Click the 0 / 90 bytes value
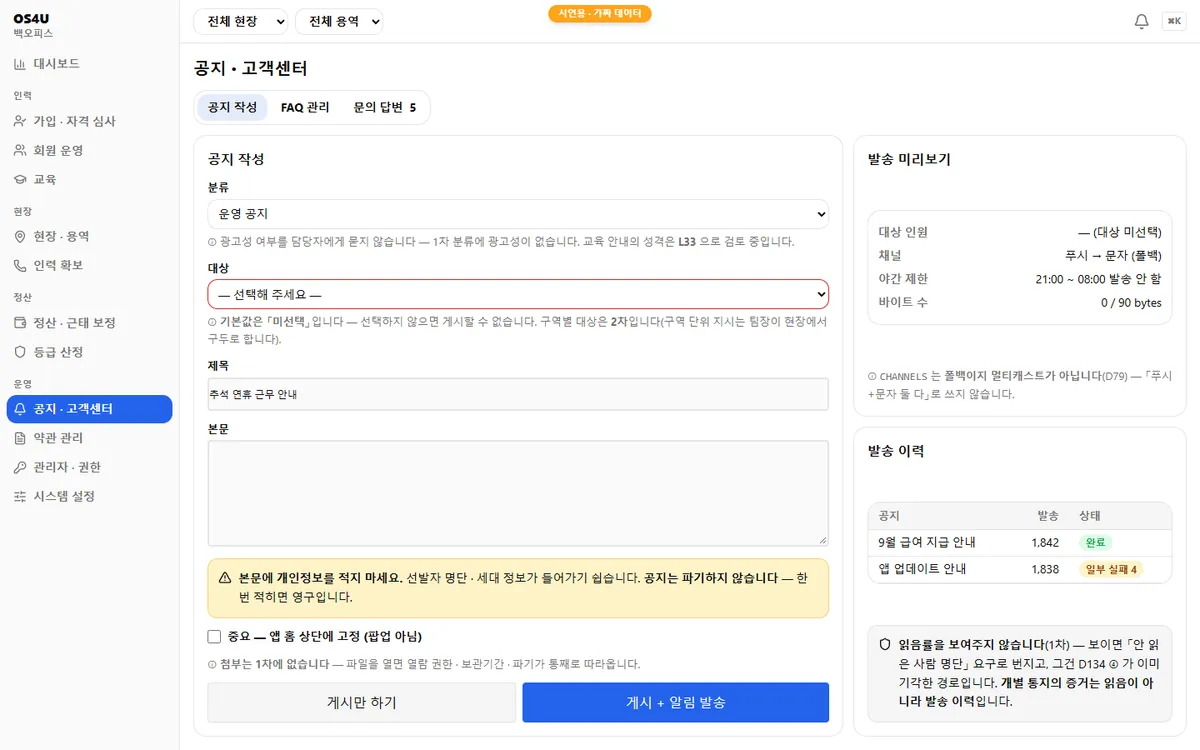The height and width of the screenshot is (750, 1200). coord(1131,302)
